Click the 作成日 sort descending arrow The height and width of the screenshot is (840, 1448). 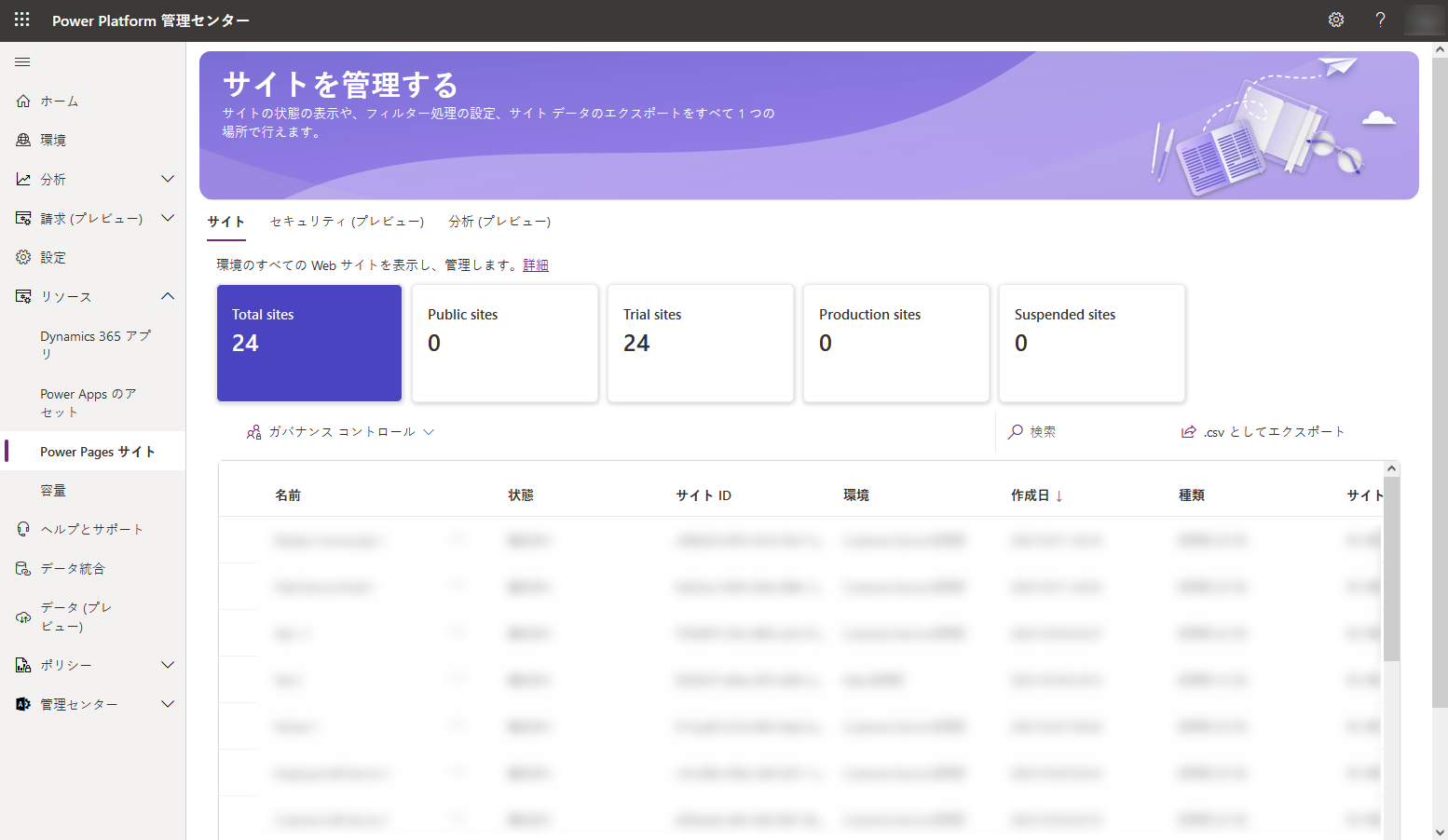(x=1059, y=495)
